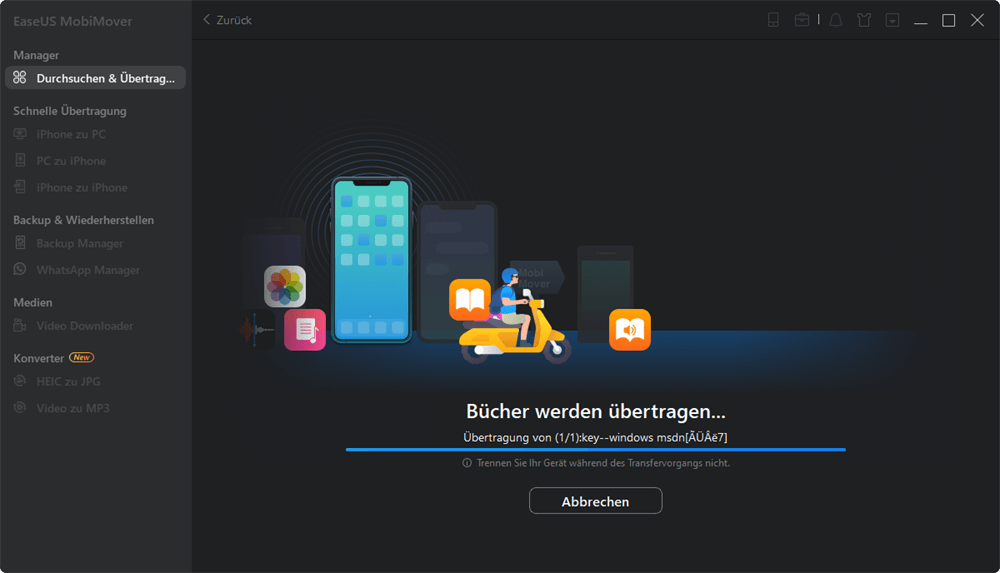Open Durchsuchen & Übertragen manager
The height and width of the screenshot is (573, 1000).
coord(95,78)
